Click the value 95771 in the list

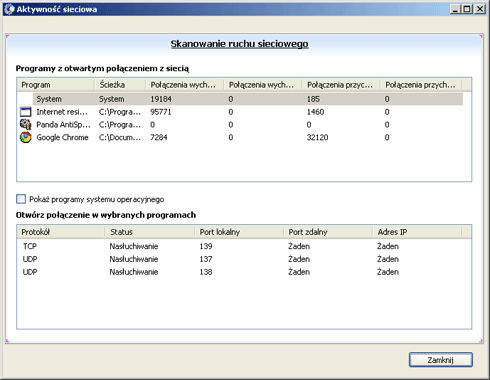pos(161,112)
